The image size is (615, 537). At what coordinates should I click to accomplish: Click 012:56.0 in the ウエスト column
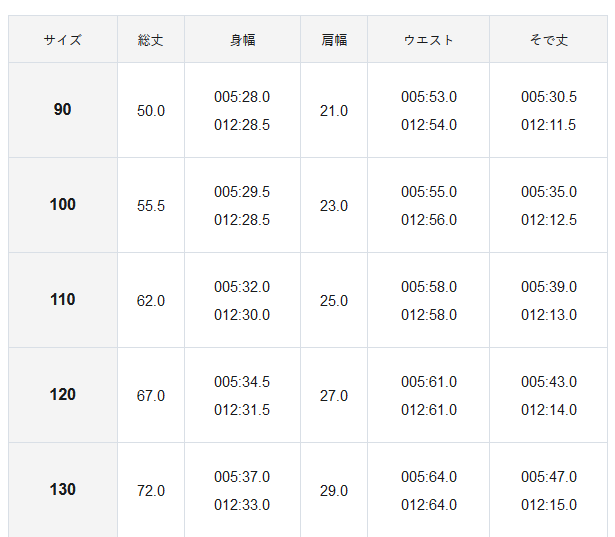429,220
